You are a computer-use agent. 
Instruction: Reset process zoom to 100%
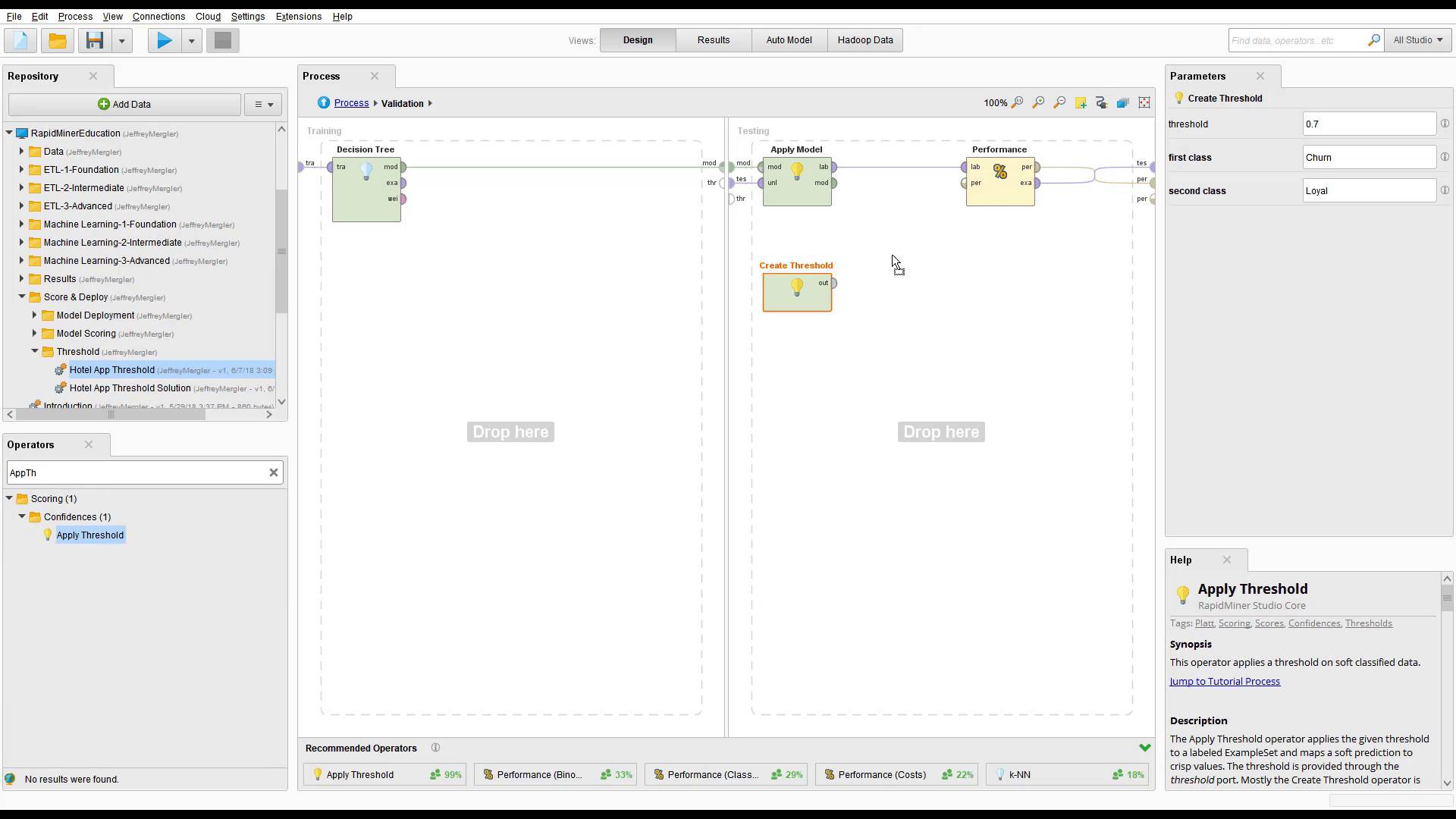1017,102
